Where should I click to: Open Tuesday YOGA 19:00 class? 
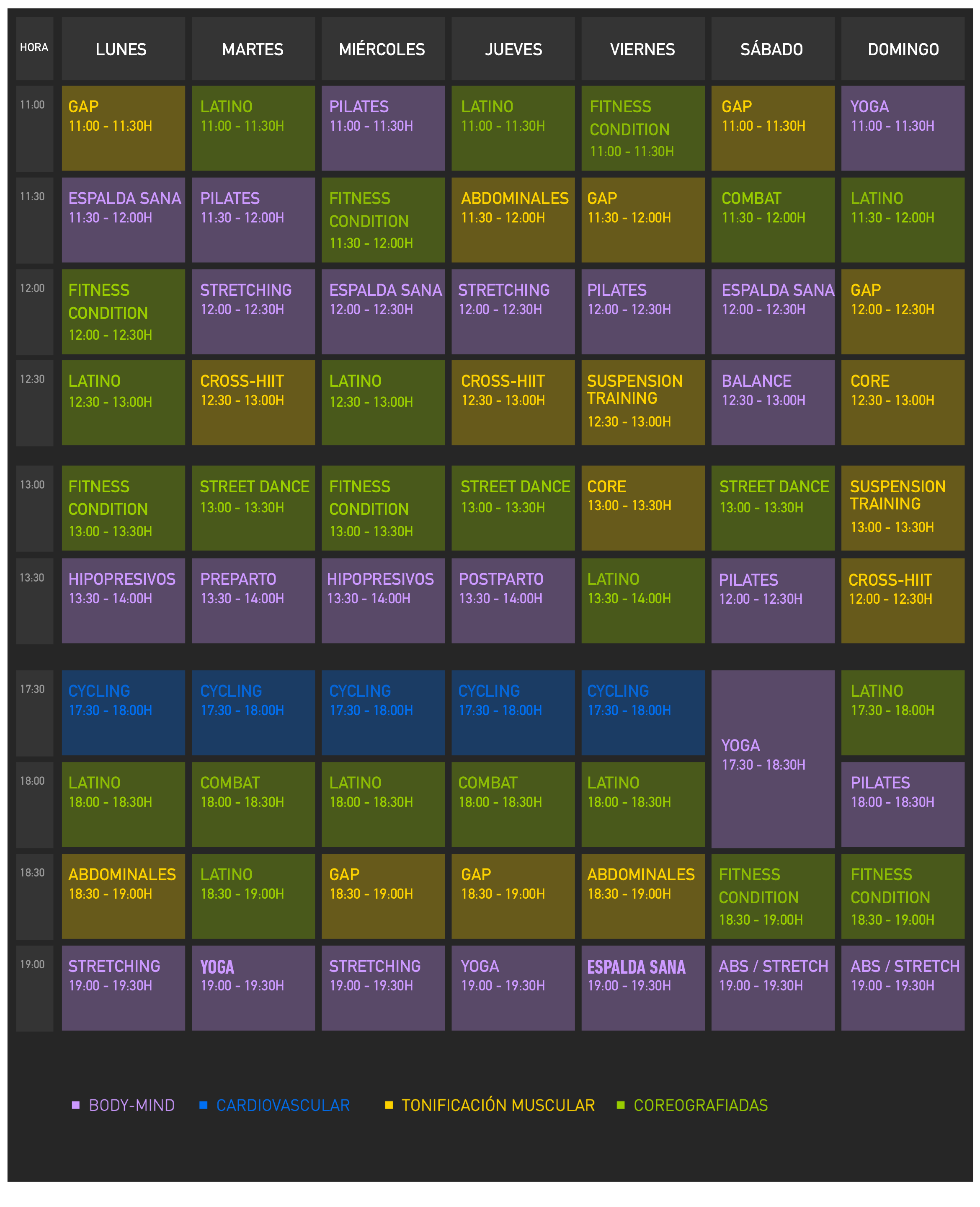[x=253, y=988]
